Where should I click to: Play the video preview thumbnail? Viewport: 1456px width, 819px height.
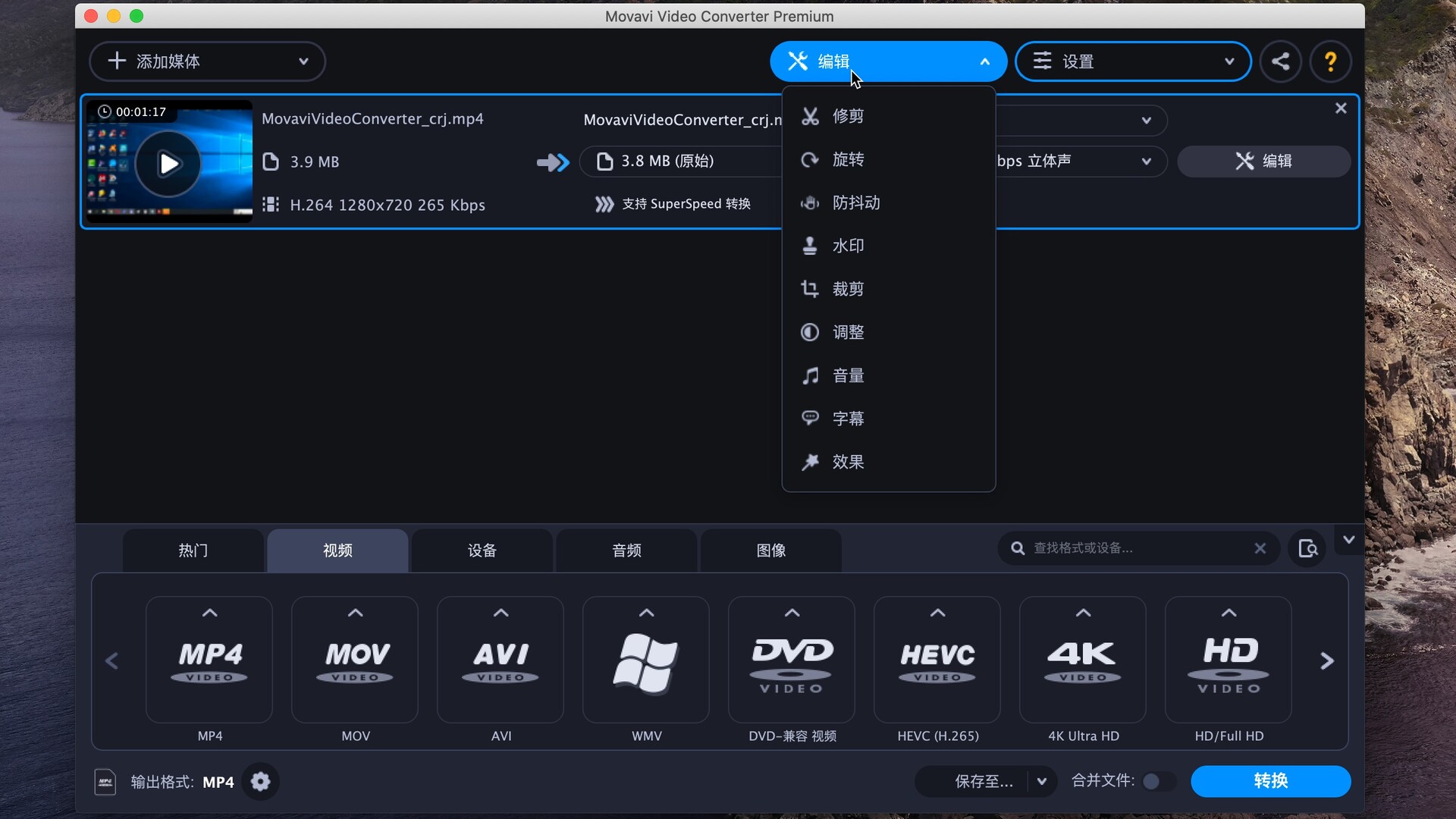coord(168,164)
